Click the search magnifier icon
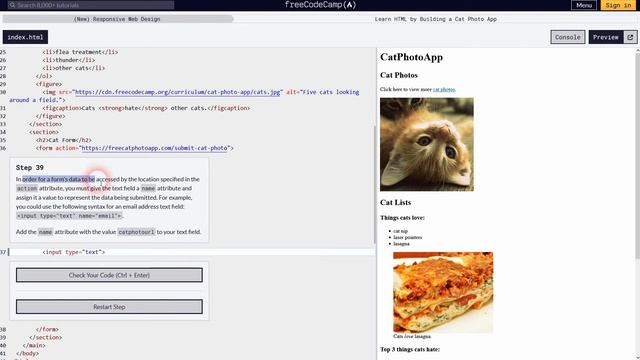 [12, 5]
